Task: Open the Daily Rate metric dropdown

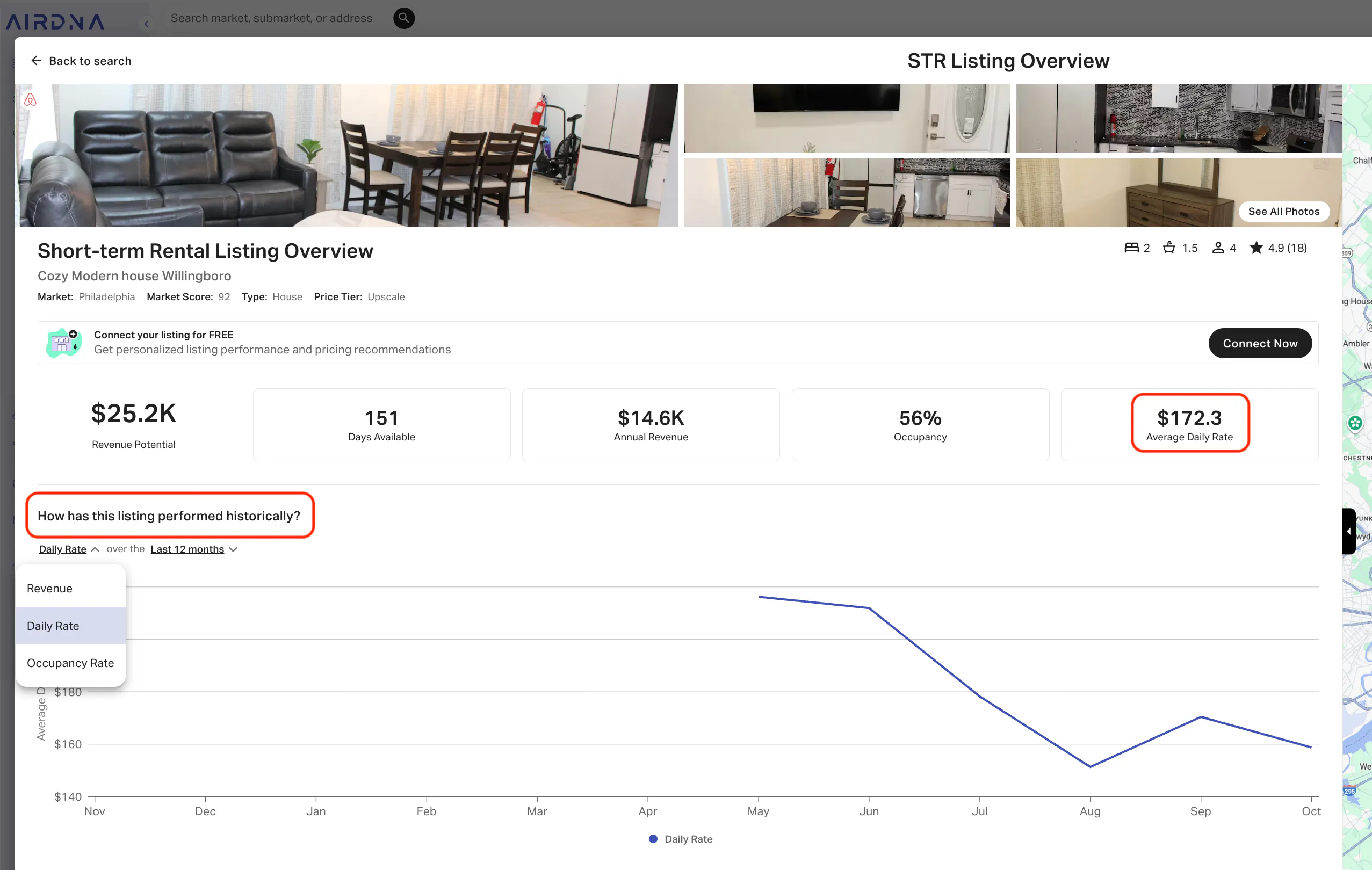Action: (69, 549)
